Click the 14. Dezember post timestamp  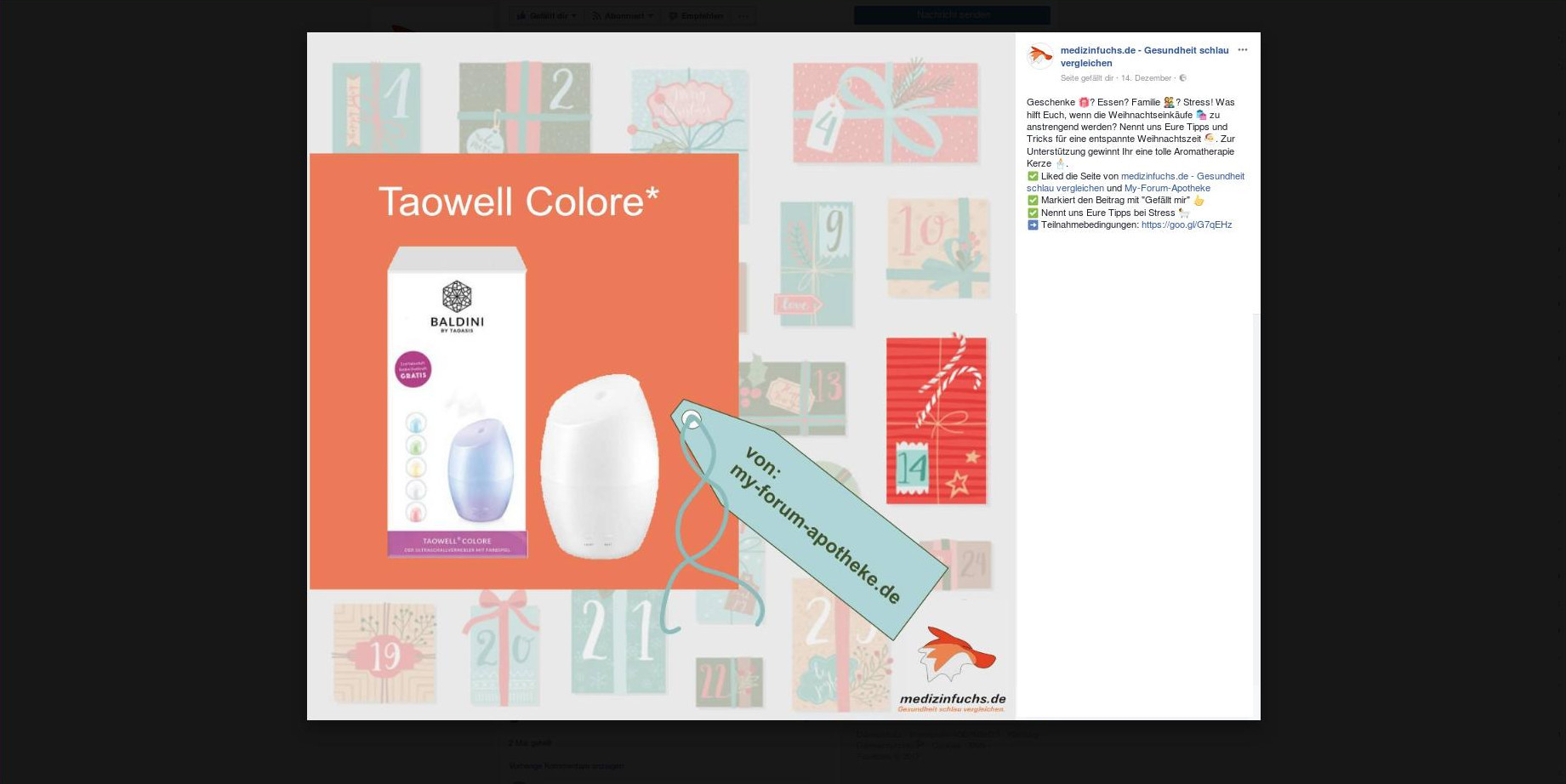[1146, 78]
